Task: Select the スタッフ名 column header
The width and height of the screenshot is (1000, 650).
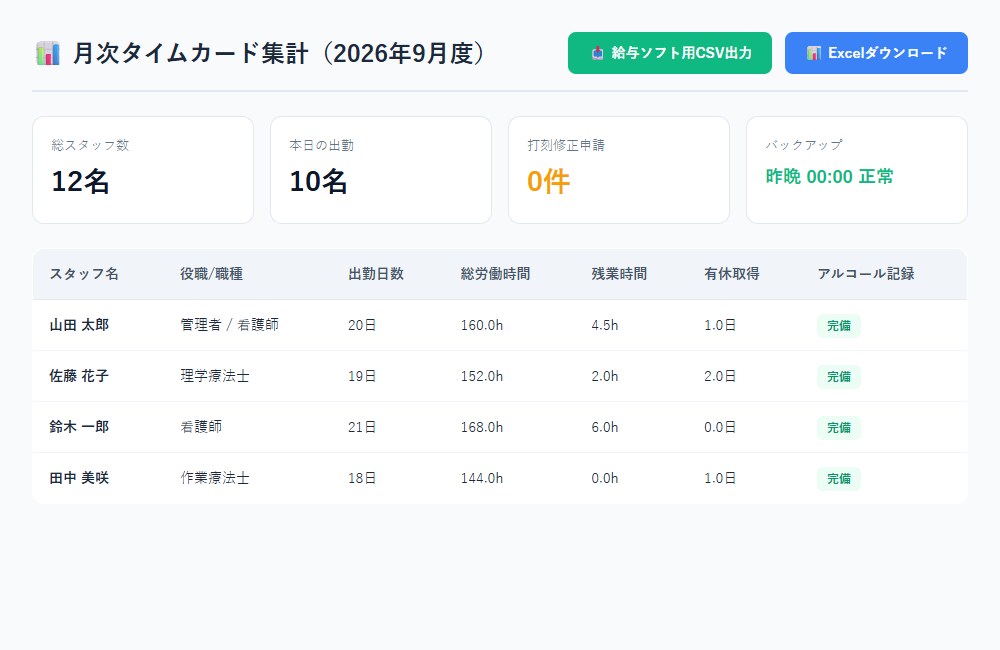Action: click(x=84, y=274)
